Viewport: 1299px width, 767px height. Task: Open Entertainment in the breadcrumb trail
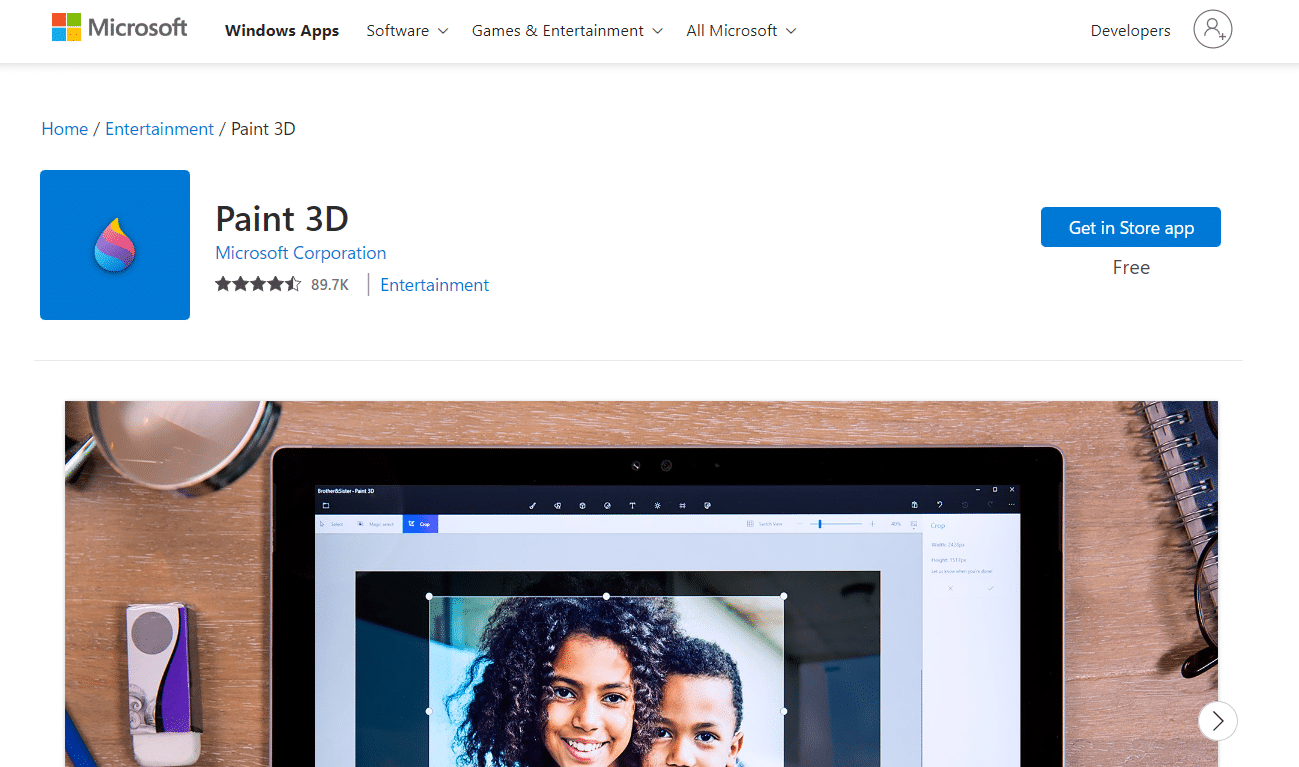pyautogui.click(x=159, y=129)
